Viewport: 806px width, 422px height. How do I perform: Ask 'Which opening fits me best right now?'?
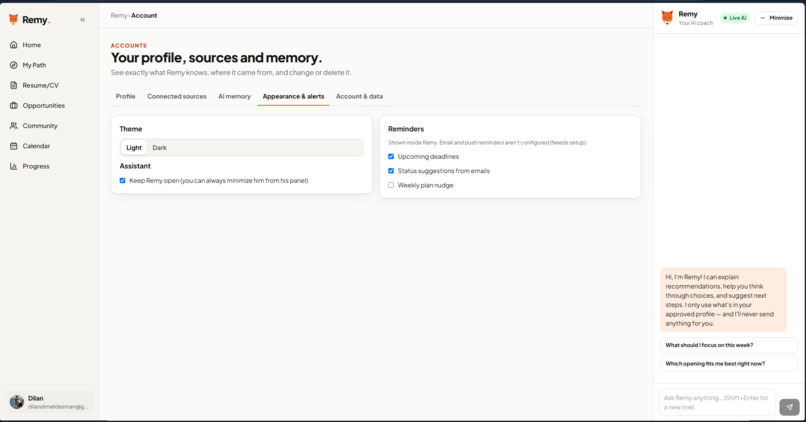728,363
